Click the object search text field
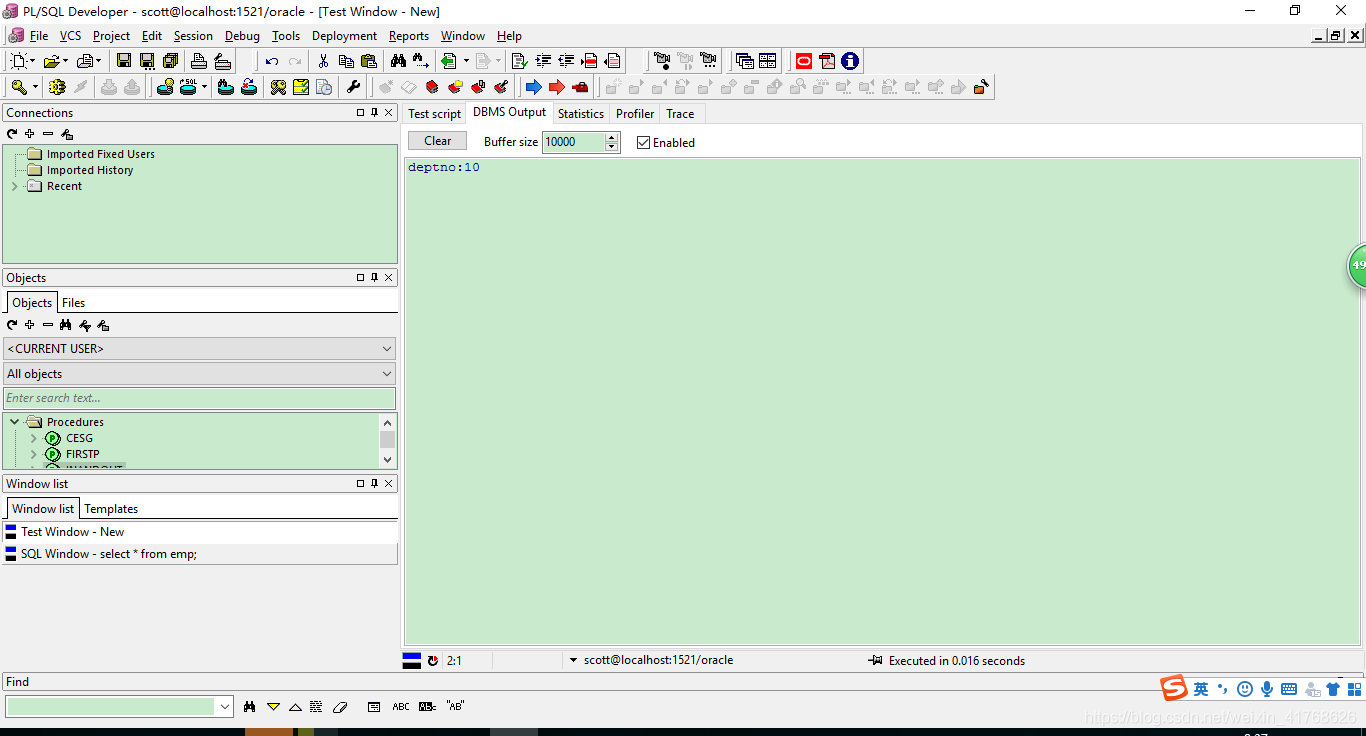Screen dimensions: 1366x736 coord(199,398)
